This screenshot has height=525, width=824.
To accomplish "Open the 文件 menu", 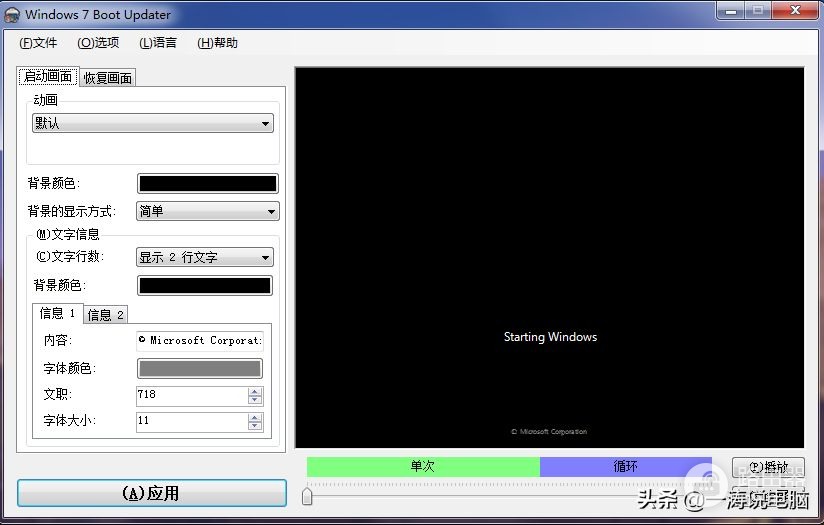I will point(38,43).
